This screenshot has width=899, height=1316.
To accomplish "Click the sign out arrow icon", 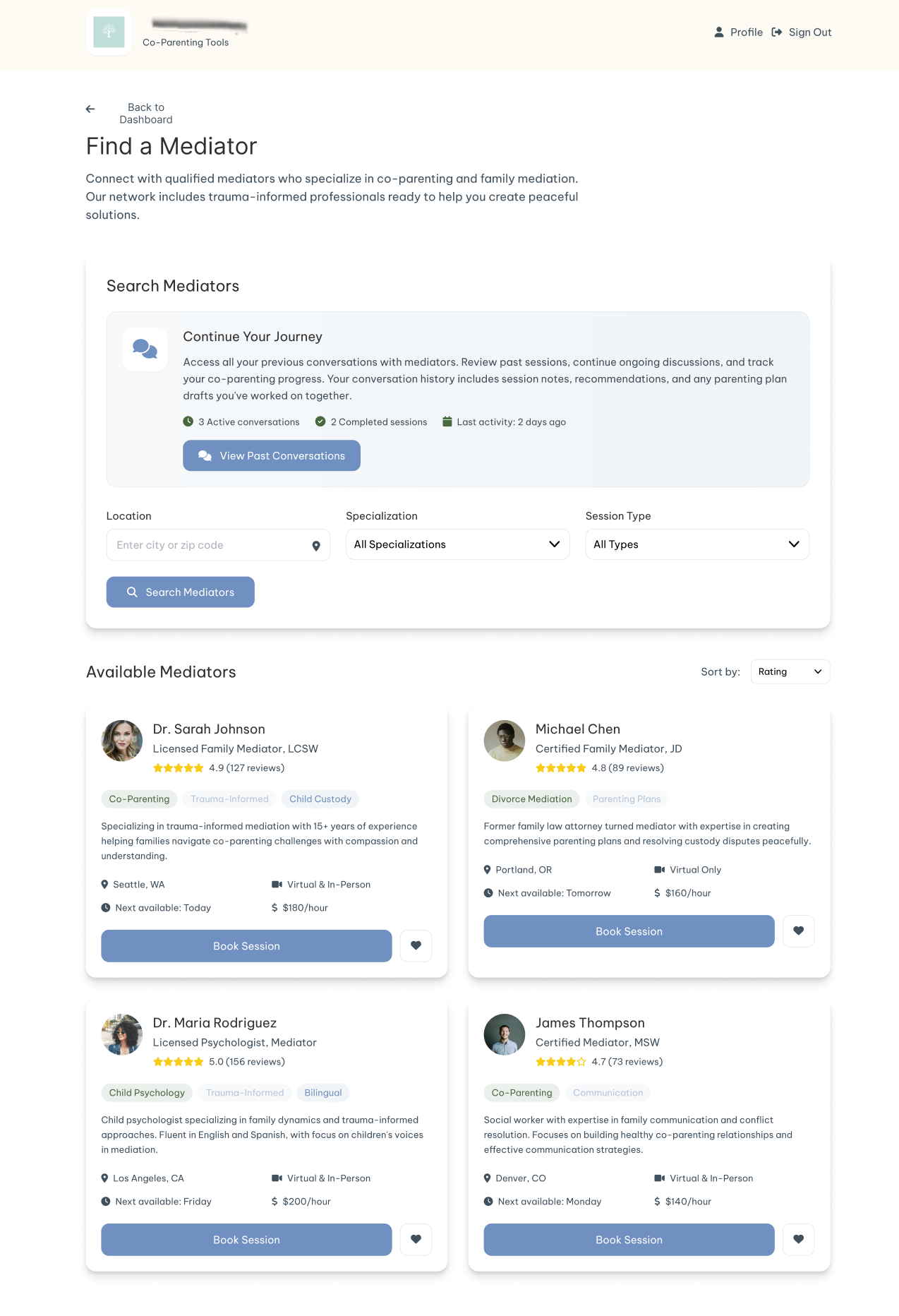I will 777,32.
